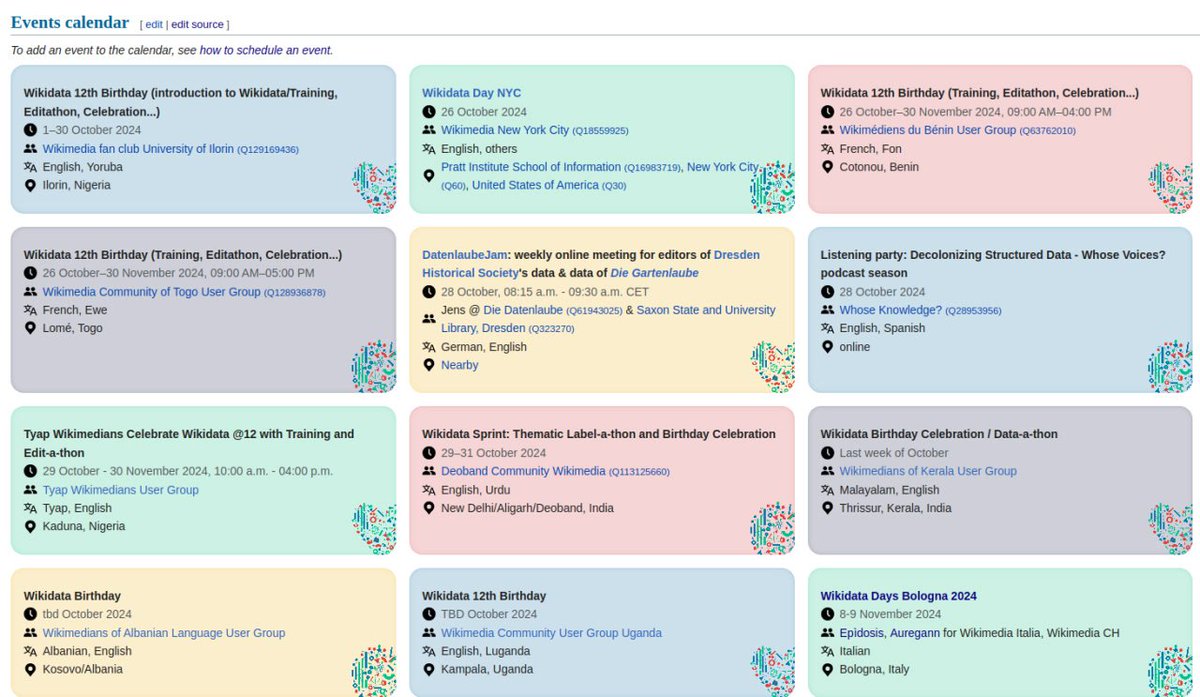Open the Q129169436 item link
The height and width of the screenshot is (697, 1200).
point(267,150)
